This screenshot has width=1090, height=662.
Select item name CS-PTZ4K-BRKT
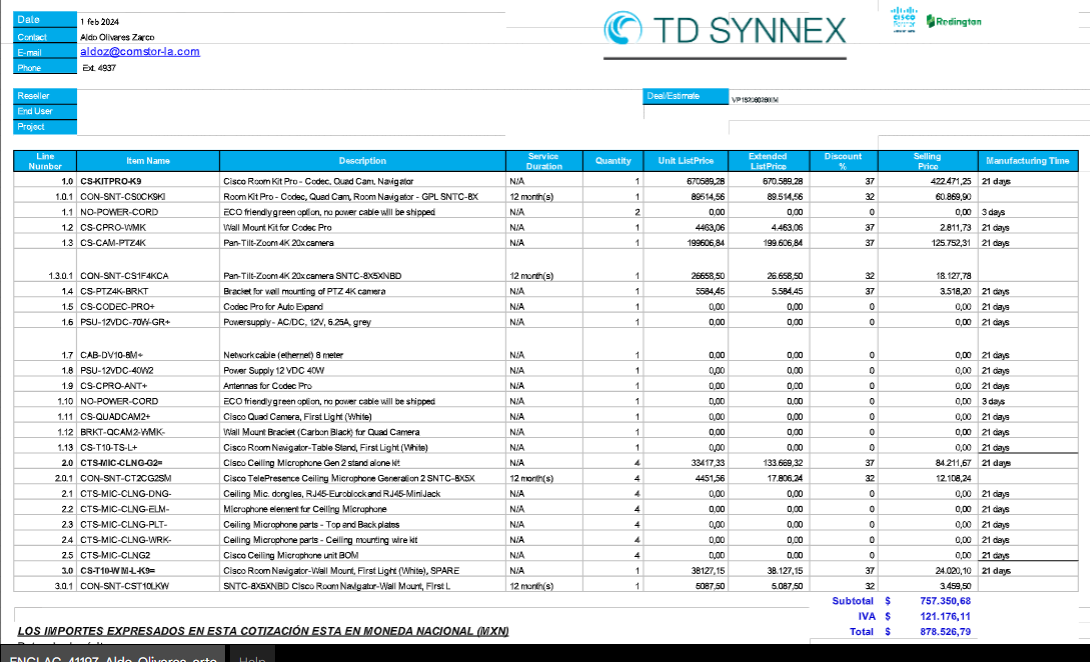click(x=114, y=291)
